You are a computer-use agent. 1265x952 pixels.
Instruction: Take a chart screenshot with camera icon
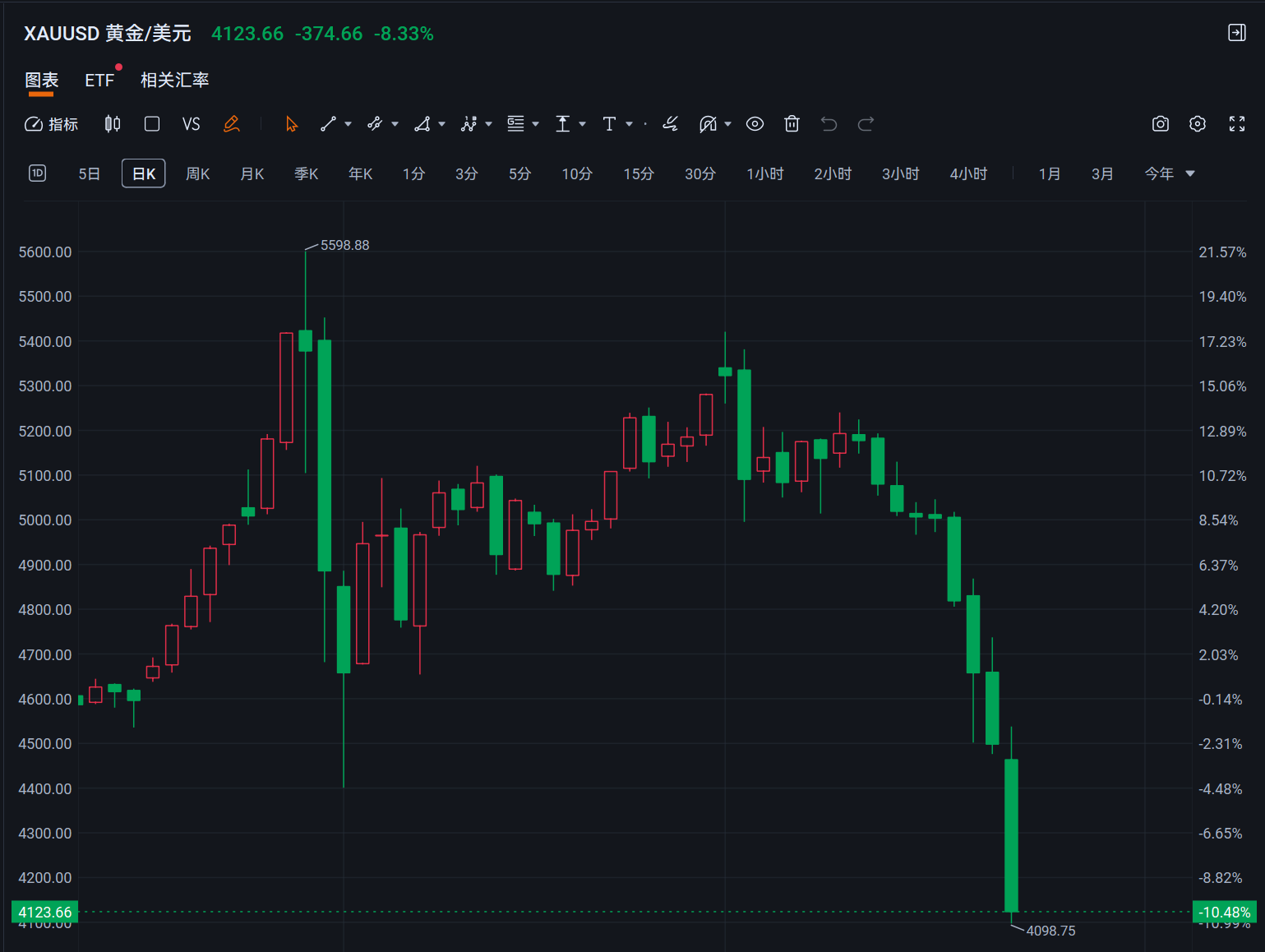point(1160,124)
